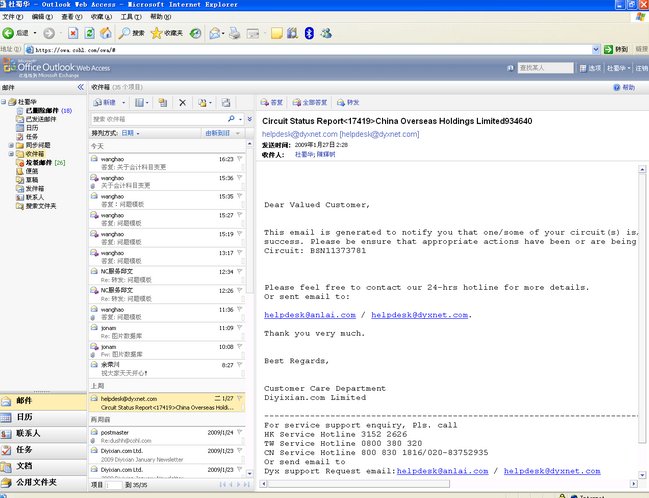
Task: Click reading pane vertical scroll down arrow
Action: (x=642, y=475)
